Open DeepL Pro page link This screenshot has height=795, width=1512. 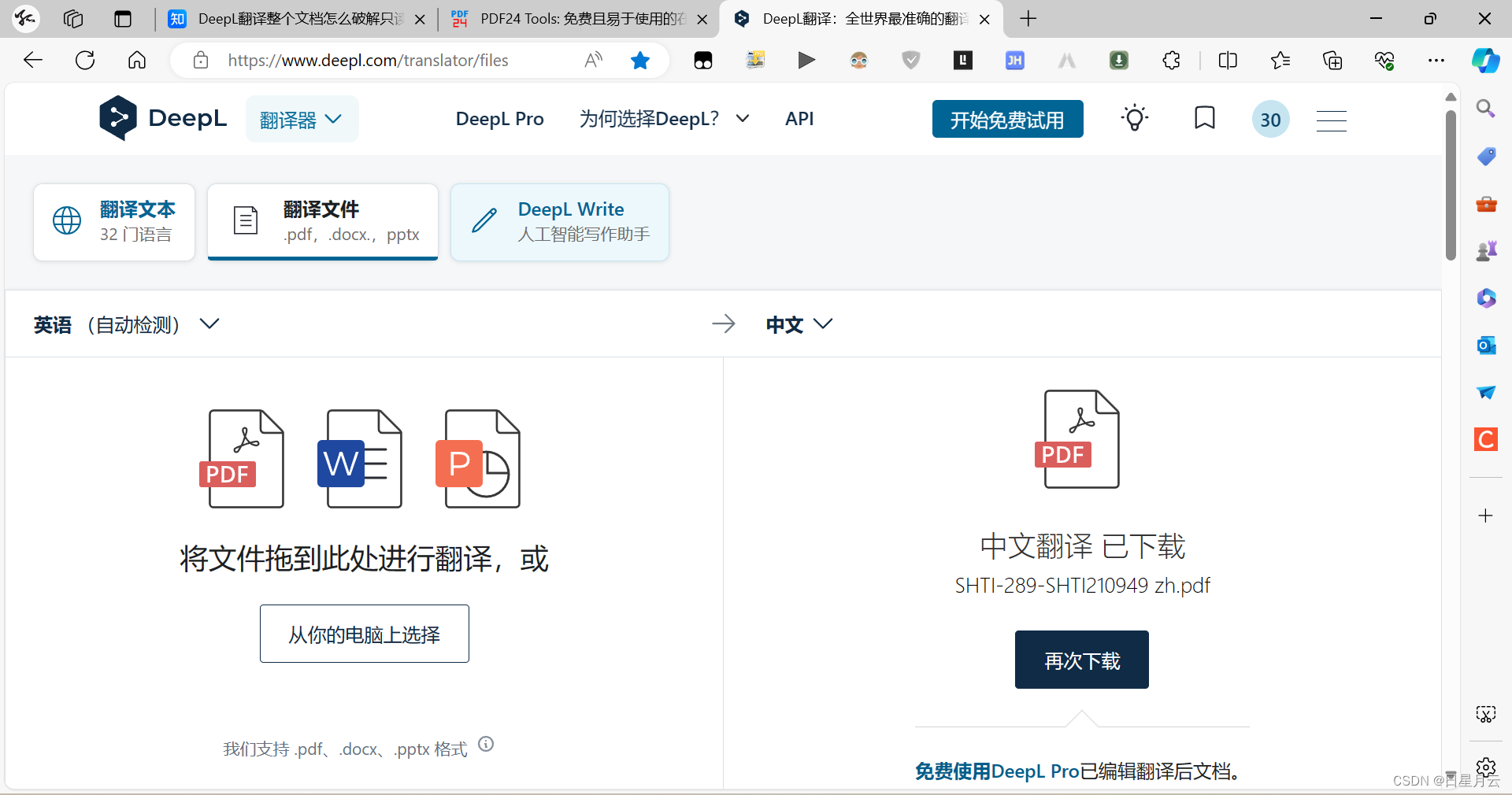pyautogui.click(x=499, y=119)
